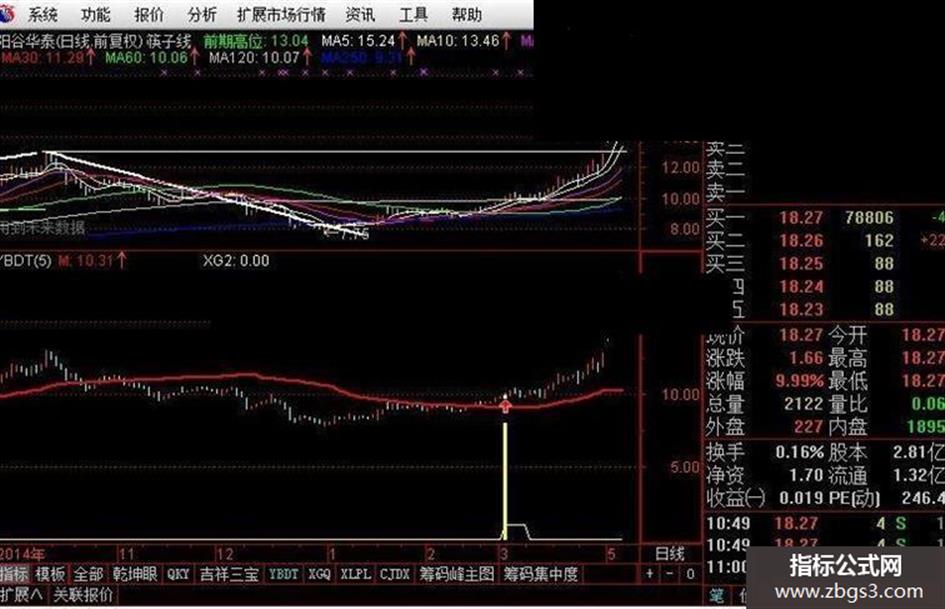Open the 关联报价 tab

point(83,595)
